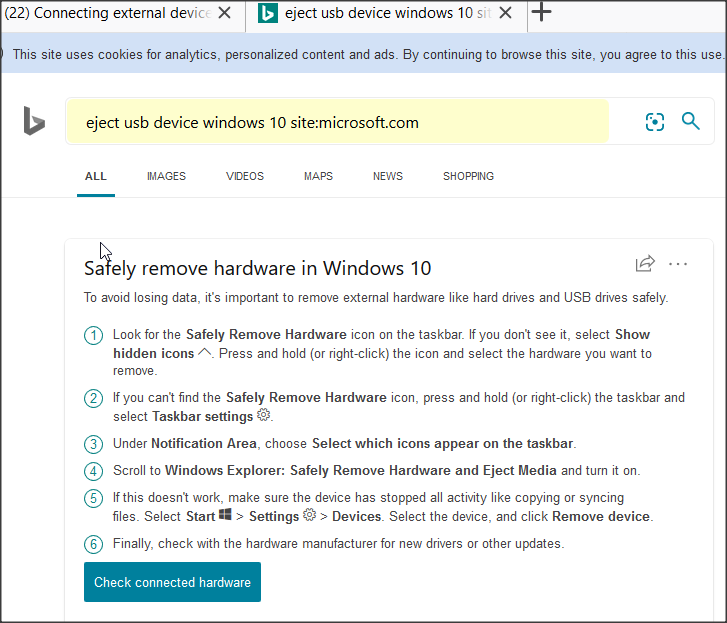Viewport: 727px width, 623px height.
Task: Click 'Remove device' text in step 5
Action: 601,516
